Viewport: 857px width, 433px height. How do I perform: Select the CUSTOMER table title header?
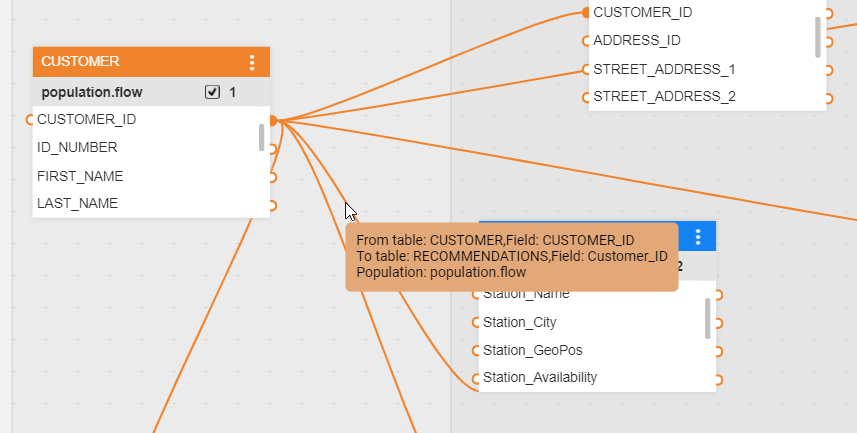coord(130,62)
